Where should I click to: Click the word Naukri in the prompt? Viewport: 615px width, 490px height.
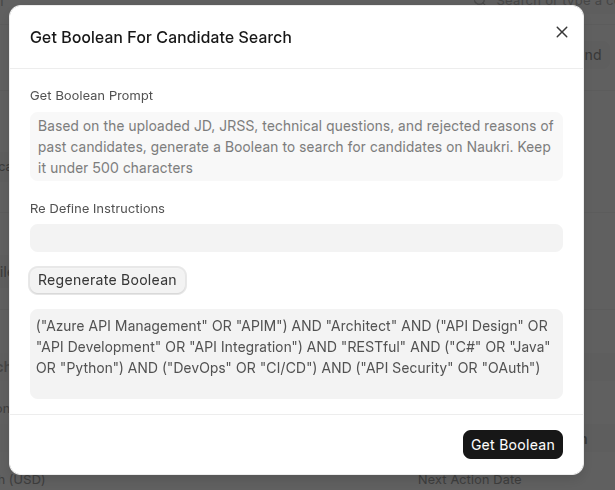(484, 148)
